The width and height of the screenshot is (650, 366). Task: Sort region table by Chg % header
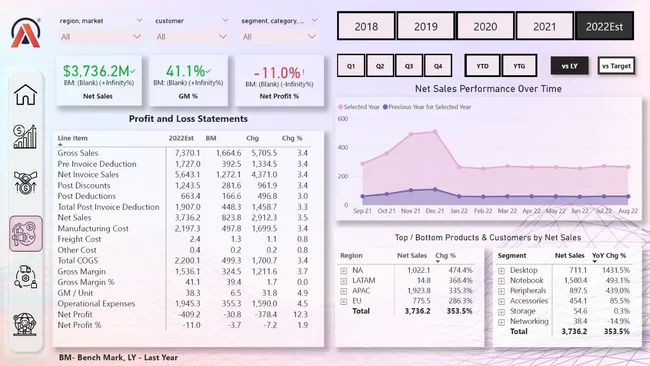click(445, 255)
